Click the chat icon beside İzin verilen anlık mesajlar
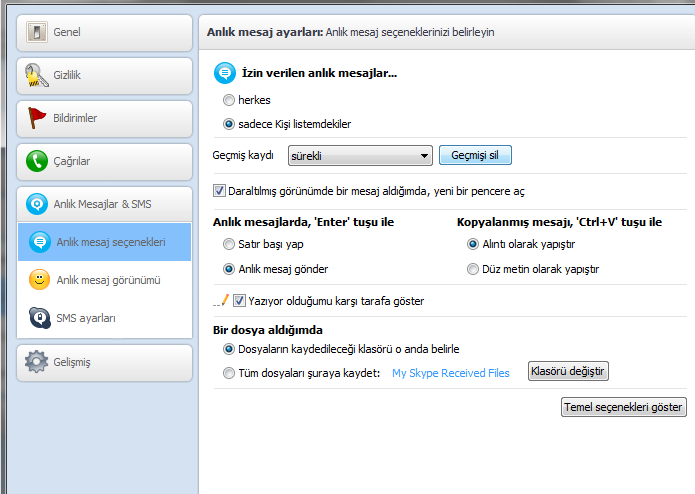 tap(225, 73)
